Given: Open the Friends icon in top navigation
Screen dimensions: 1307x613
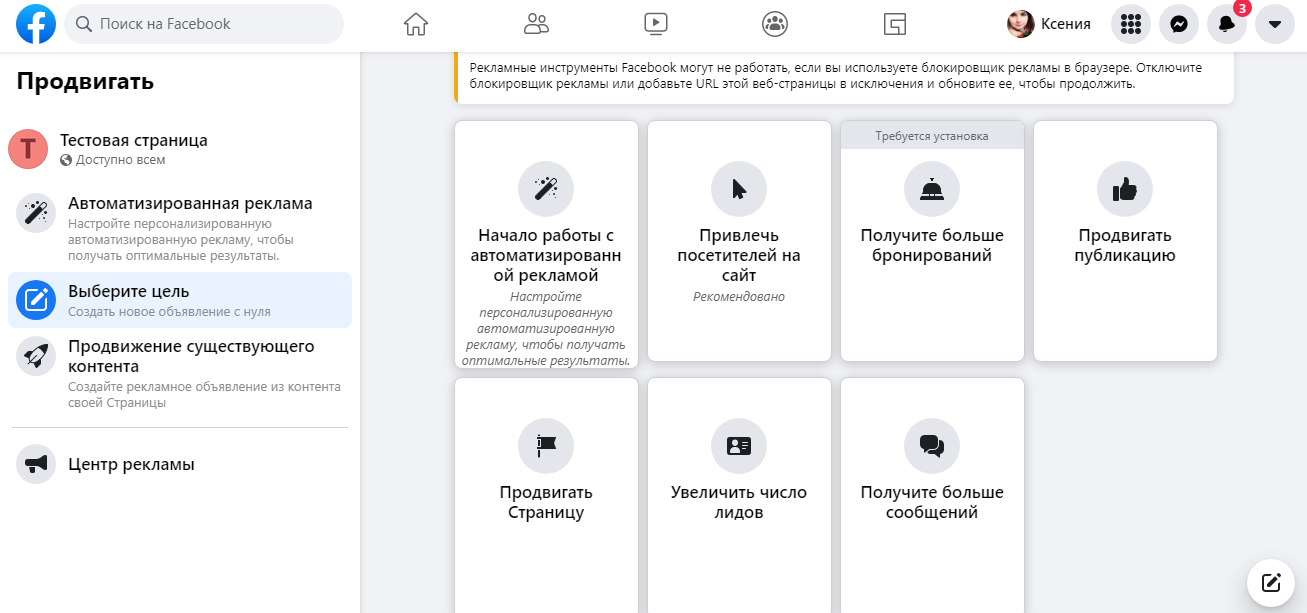Looking at the screenshot, I should tap(536, 24).
